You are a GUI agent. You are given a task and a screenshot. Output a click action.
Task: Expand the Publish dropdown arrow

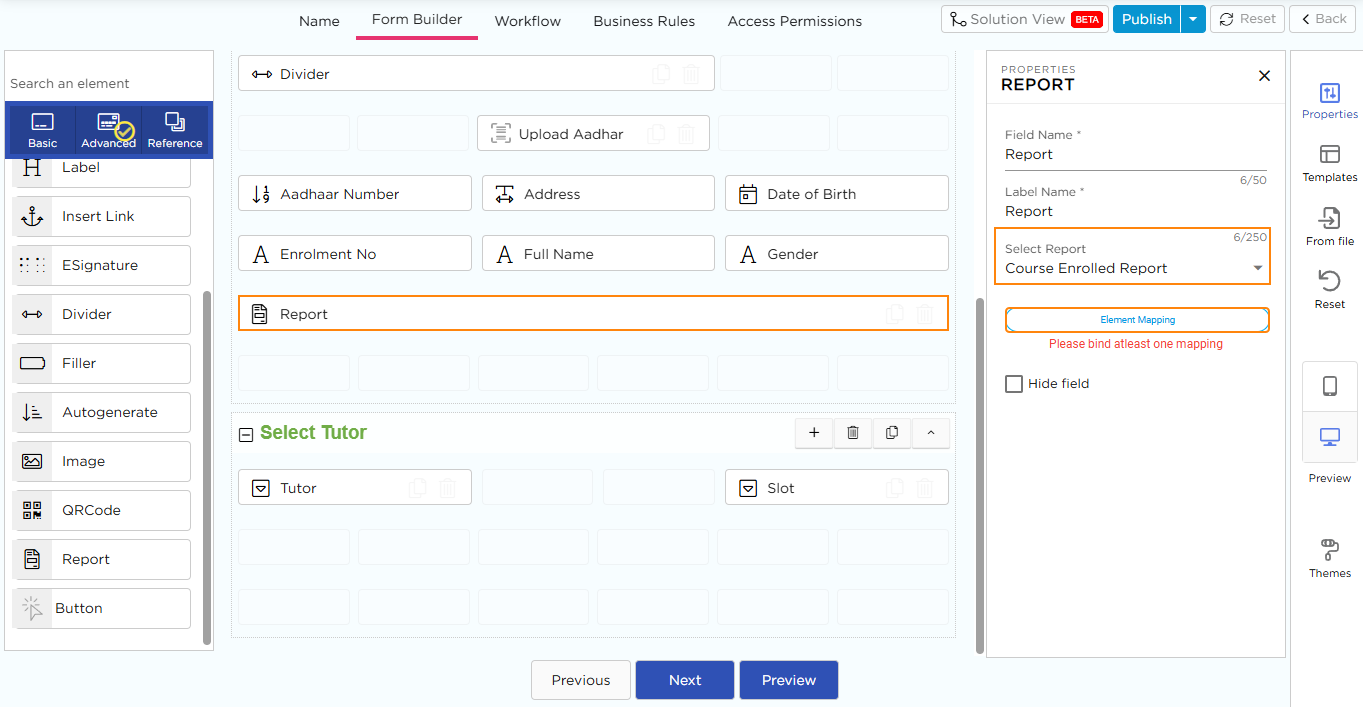click(1193, 19)
